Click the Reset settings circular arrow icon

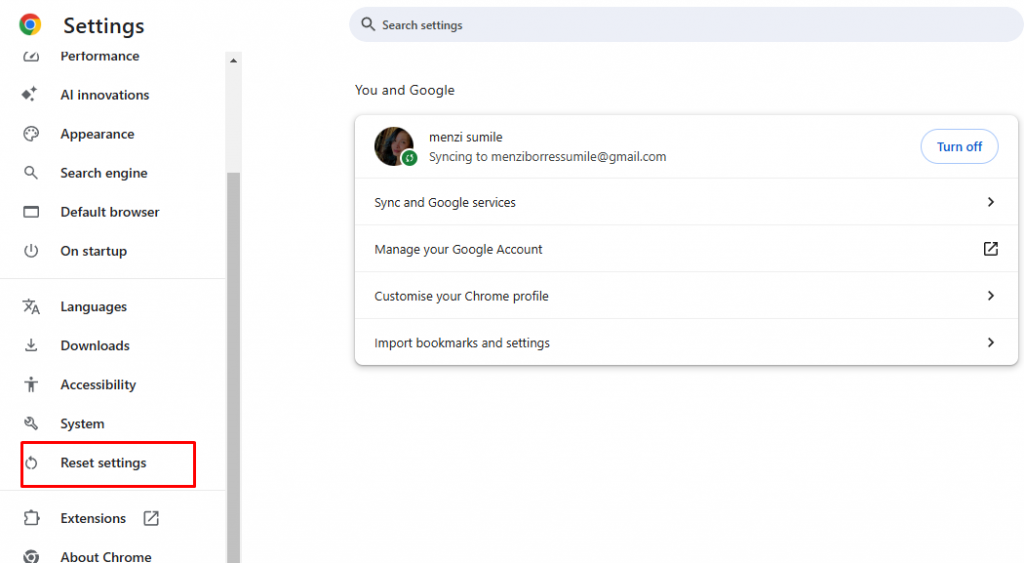tap(31, 463)
